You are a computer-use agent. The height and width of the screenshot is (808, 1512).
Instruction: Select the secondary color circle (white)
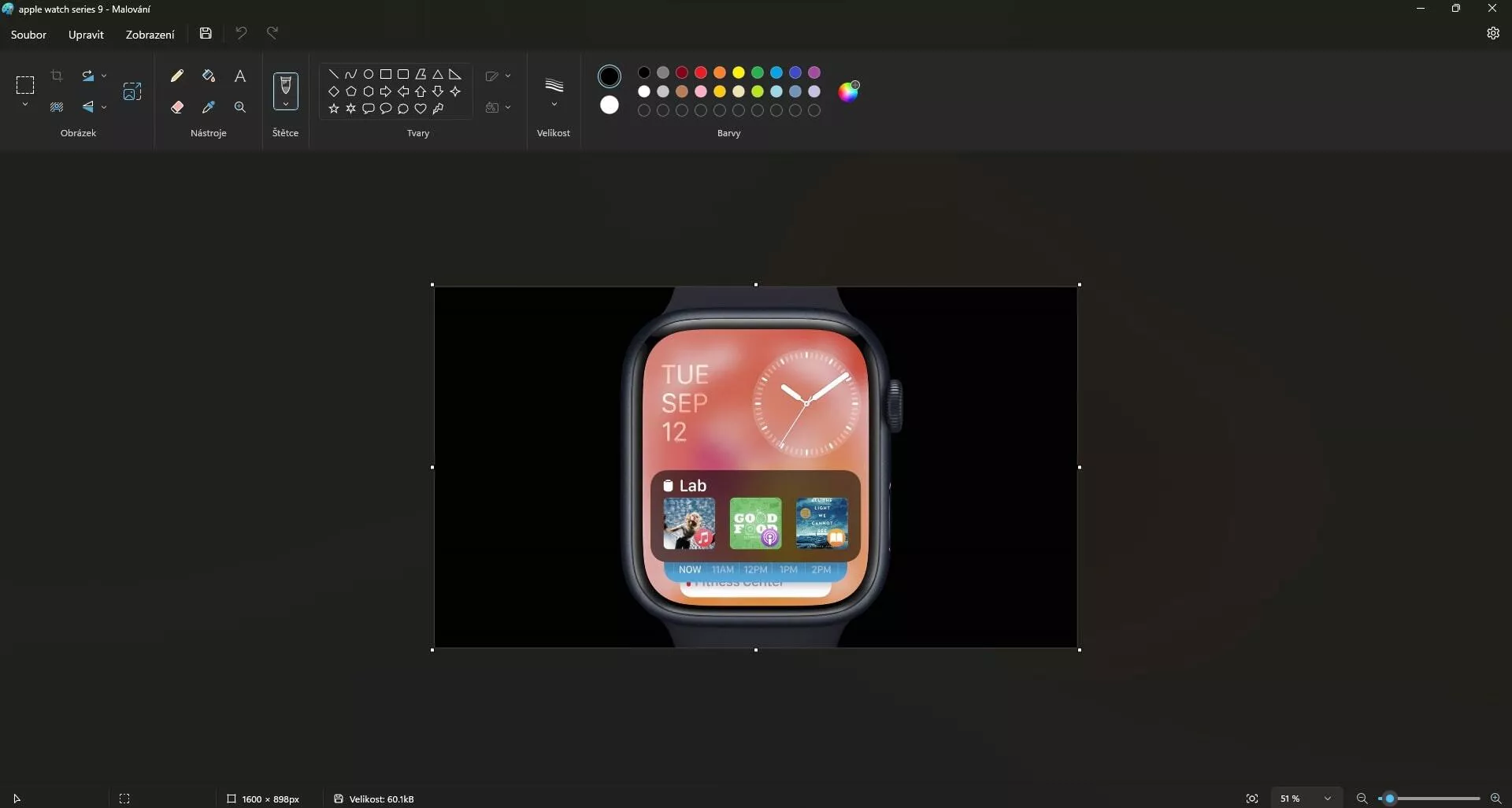[610, 106]
